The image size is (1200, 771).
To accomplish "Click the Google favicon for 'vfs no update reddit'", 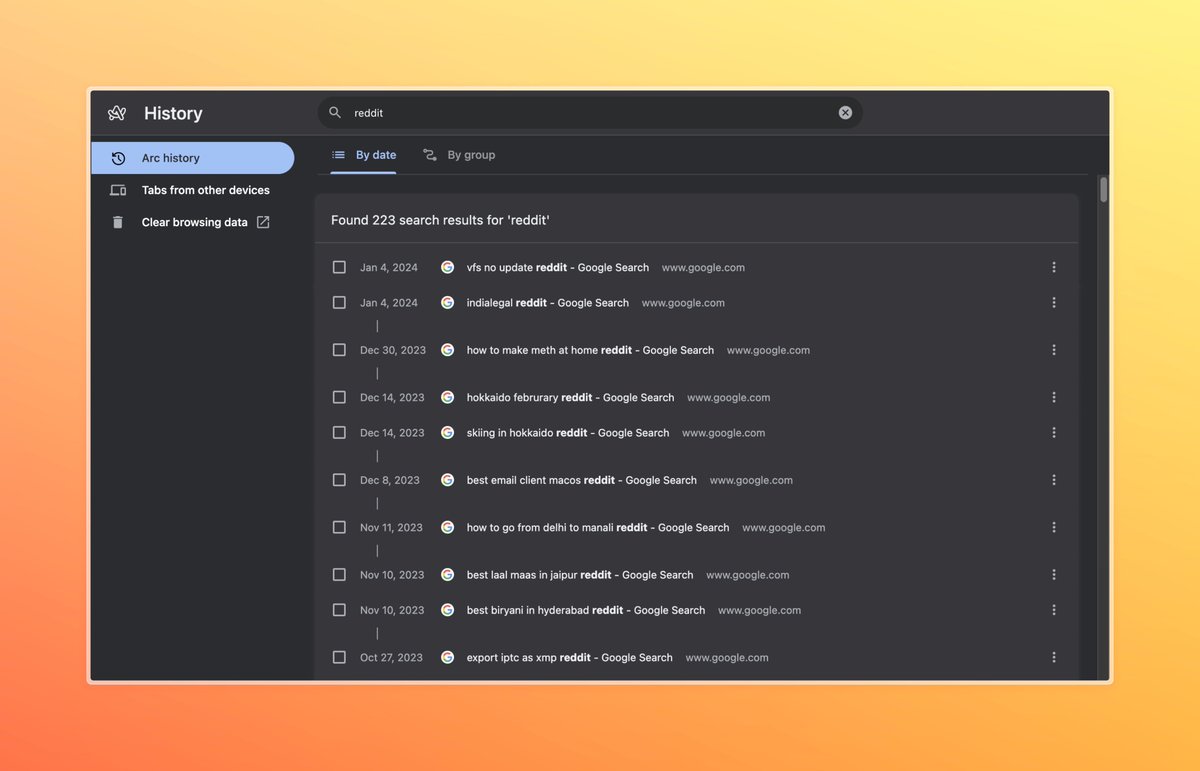I will (447, 267).
